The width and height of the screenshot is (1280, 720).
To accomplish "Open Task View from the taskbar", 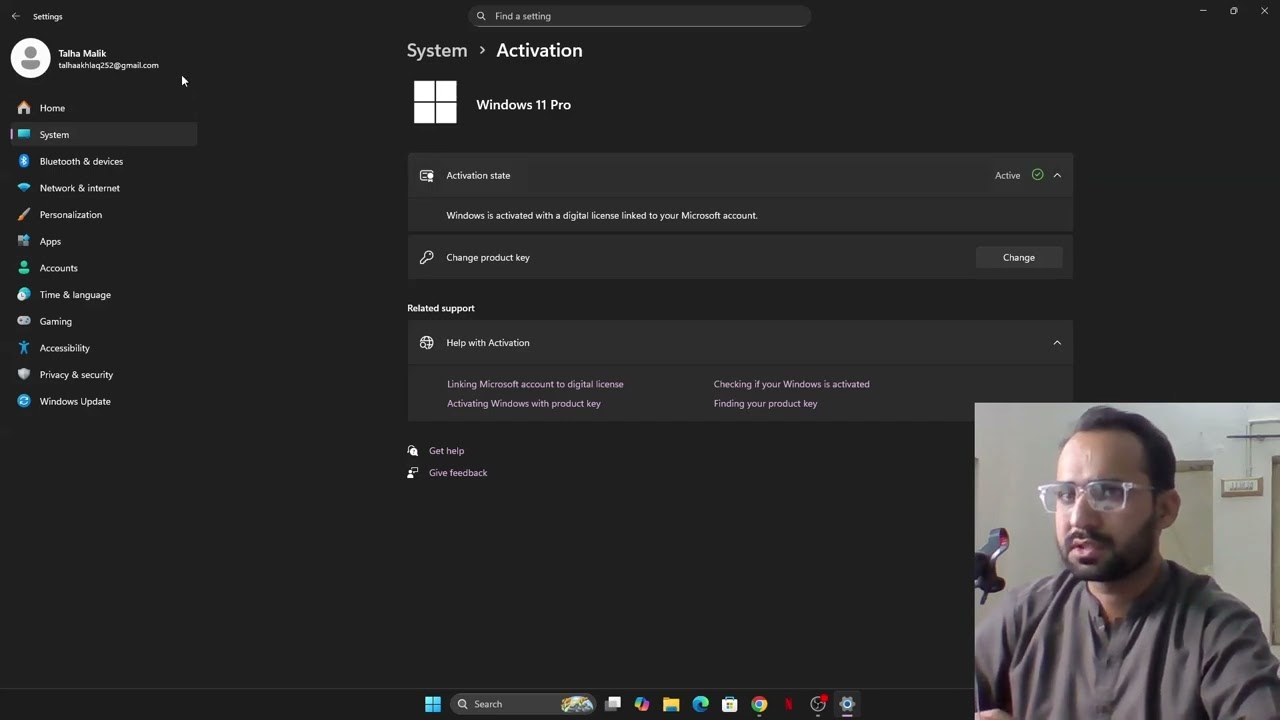I will click(613, 704).
